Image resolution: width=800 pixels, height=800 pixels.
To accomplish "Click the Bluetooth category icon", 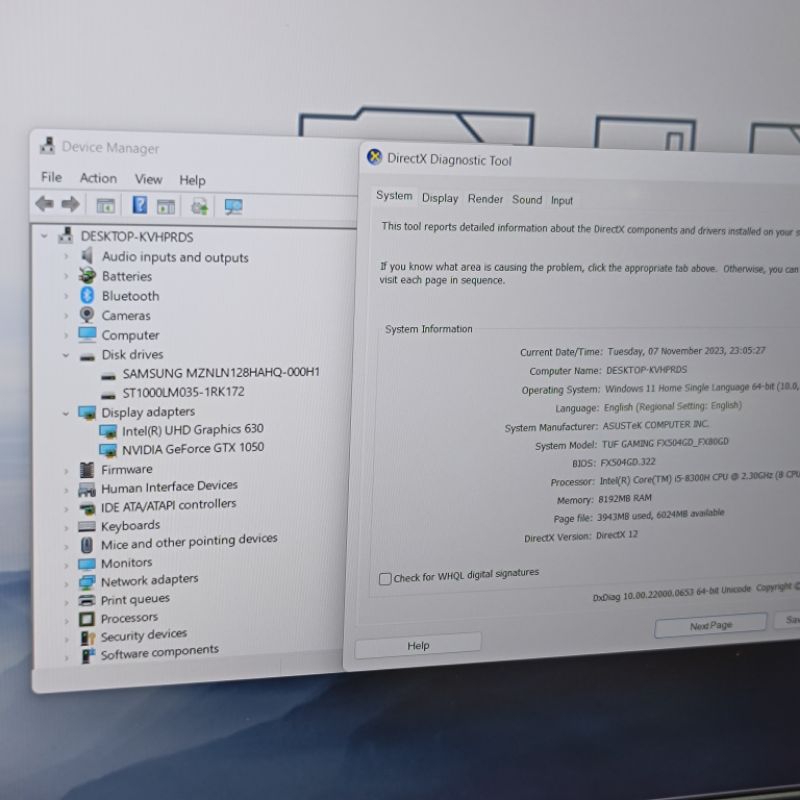I will pyautogui.click(x=87, y=295).
